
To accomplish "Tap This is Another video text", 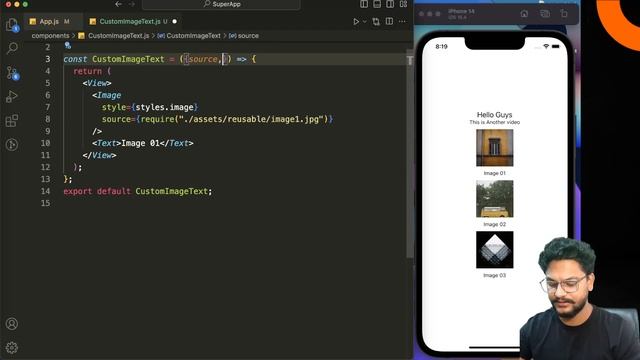I will 494,122.
